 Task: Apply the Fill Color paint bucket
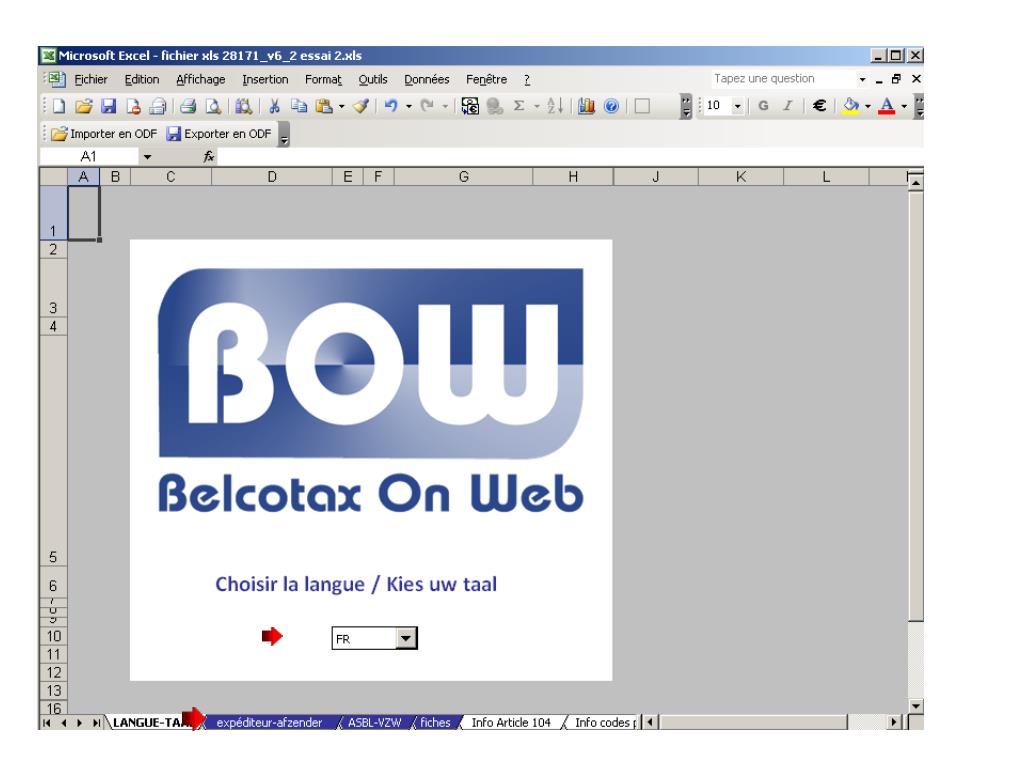click(850, 106)
